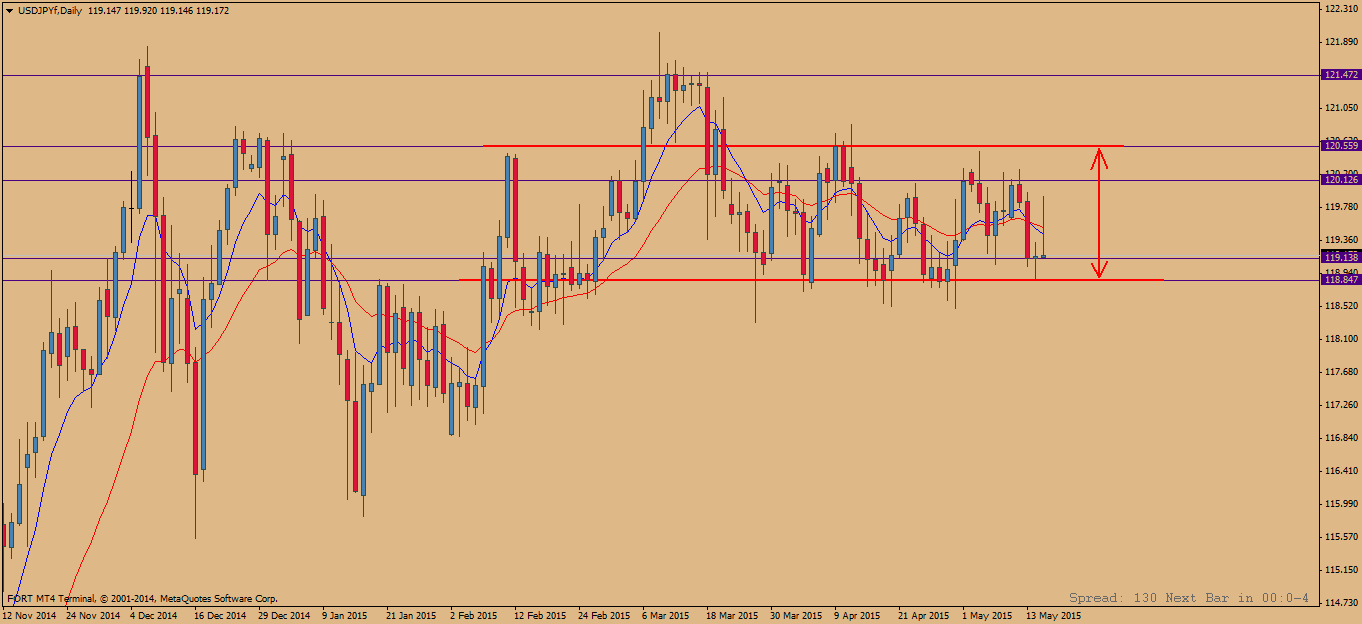
Task: Click the 16 Dec 2014 date label
Action: coord(220,615)
